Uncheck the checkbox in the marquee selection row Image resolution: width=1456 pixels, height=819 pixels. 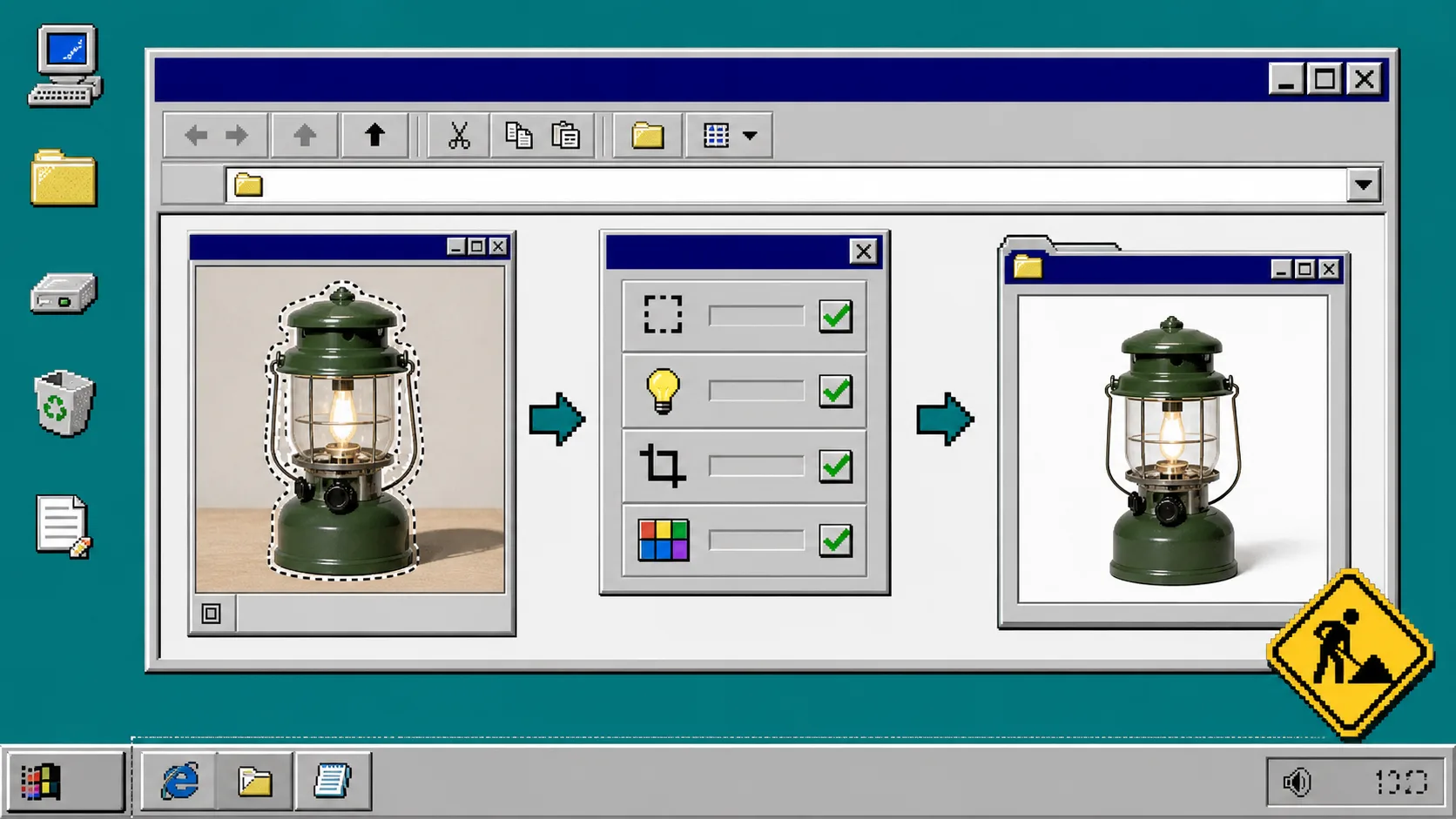coord(835,316)
